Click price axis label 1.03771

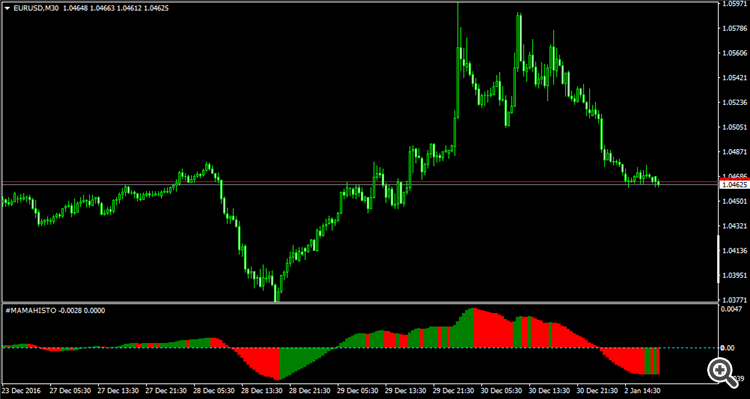click(735, 300)
